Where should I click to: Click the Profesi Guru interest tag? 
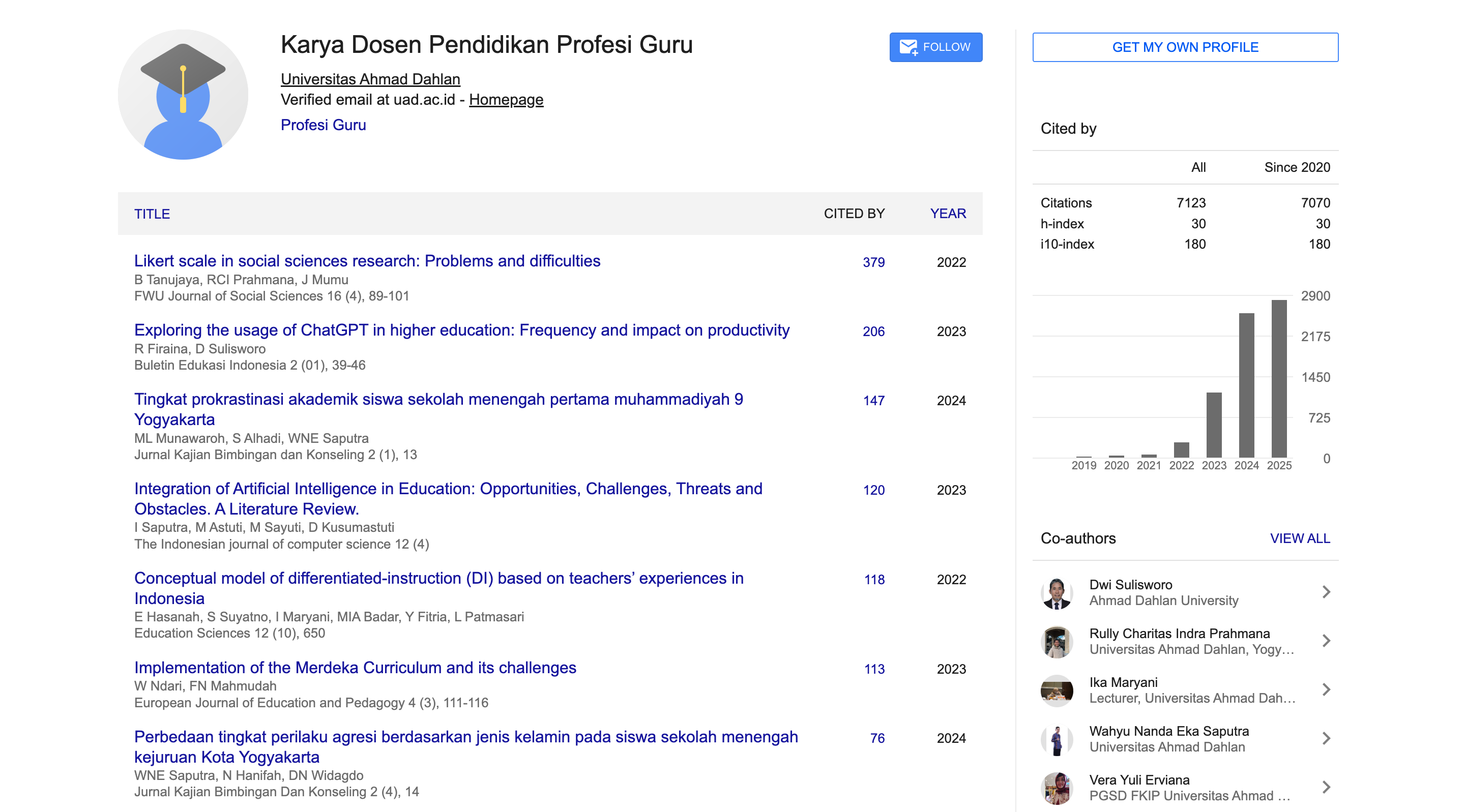[x=323, y=125]
